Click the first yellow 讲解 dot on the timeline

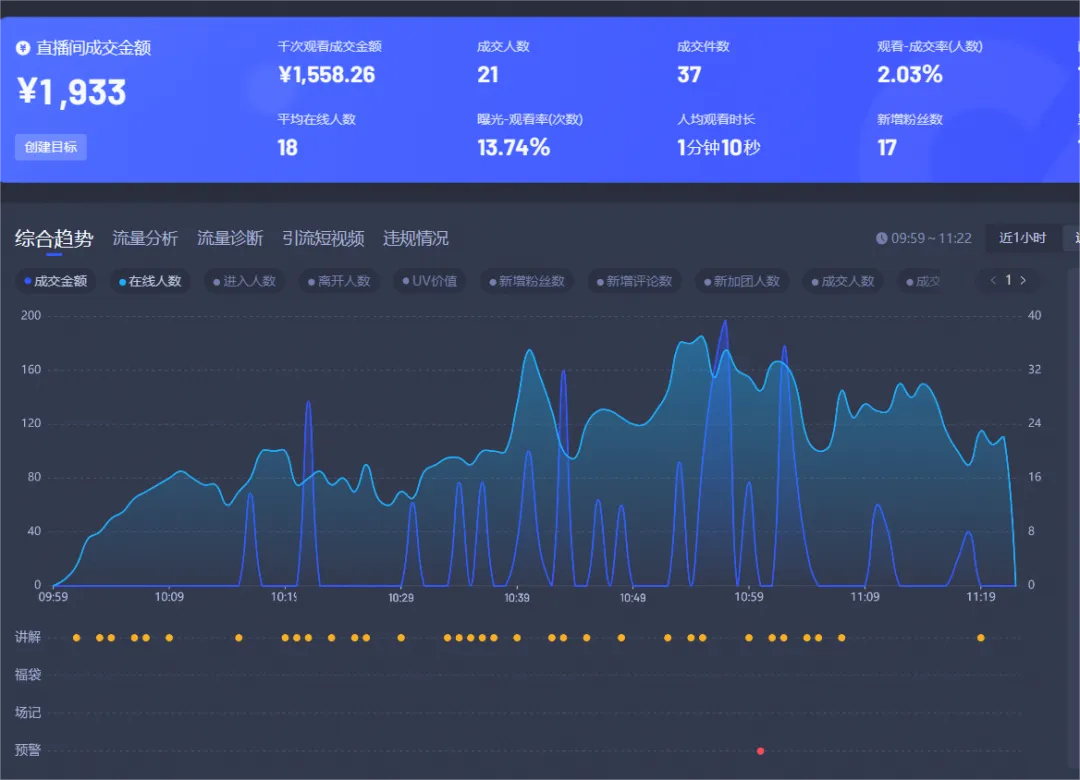(x=76, y=637)
